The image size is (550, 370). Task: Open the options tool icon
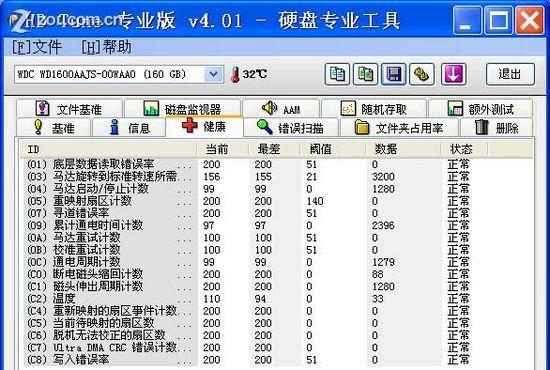pyautogui.click(x=422, y=74)
